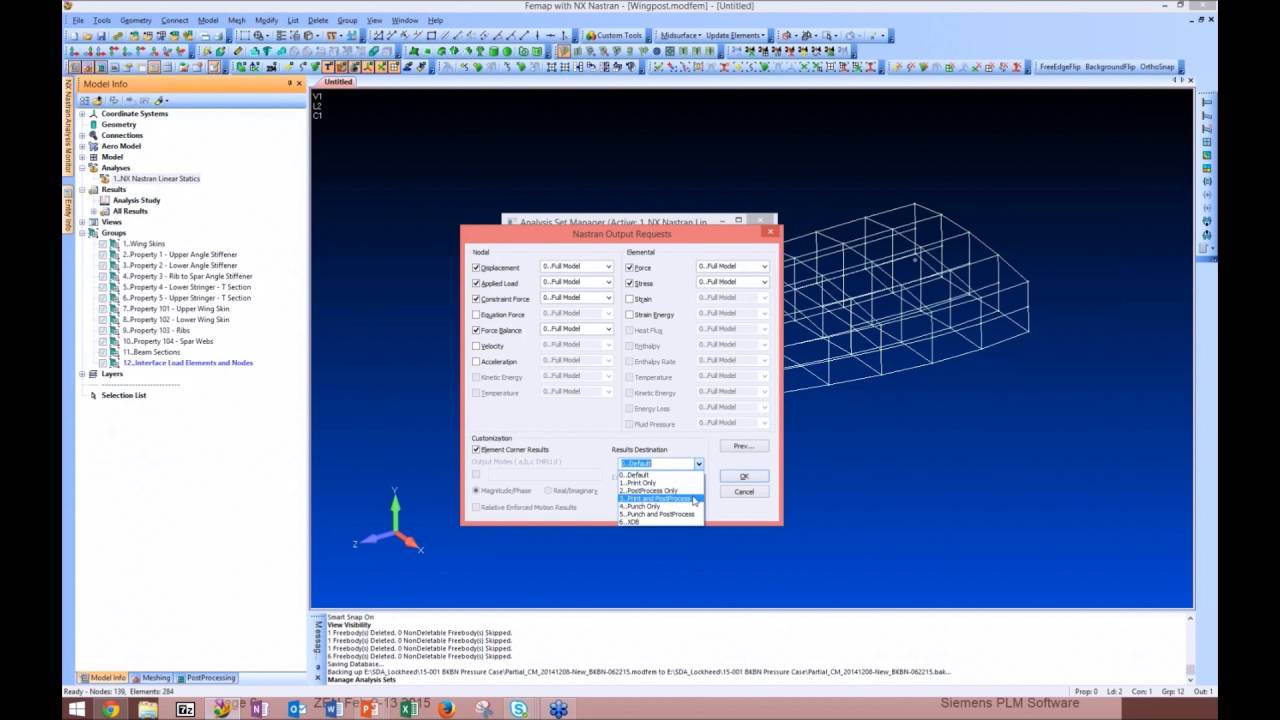Open the Entity Info side tab
This screenshot has height=720, width=1280.
(x=68, y=209)
